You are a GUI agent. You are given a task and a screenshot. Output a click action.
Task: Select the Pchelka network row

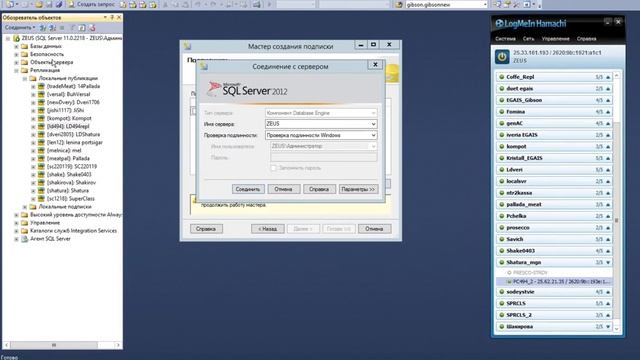554,216
